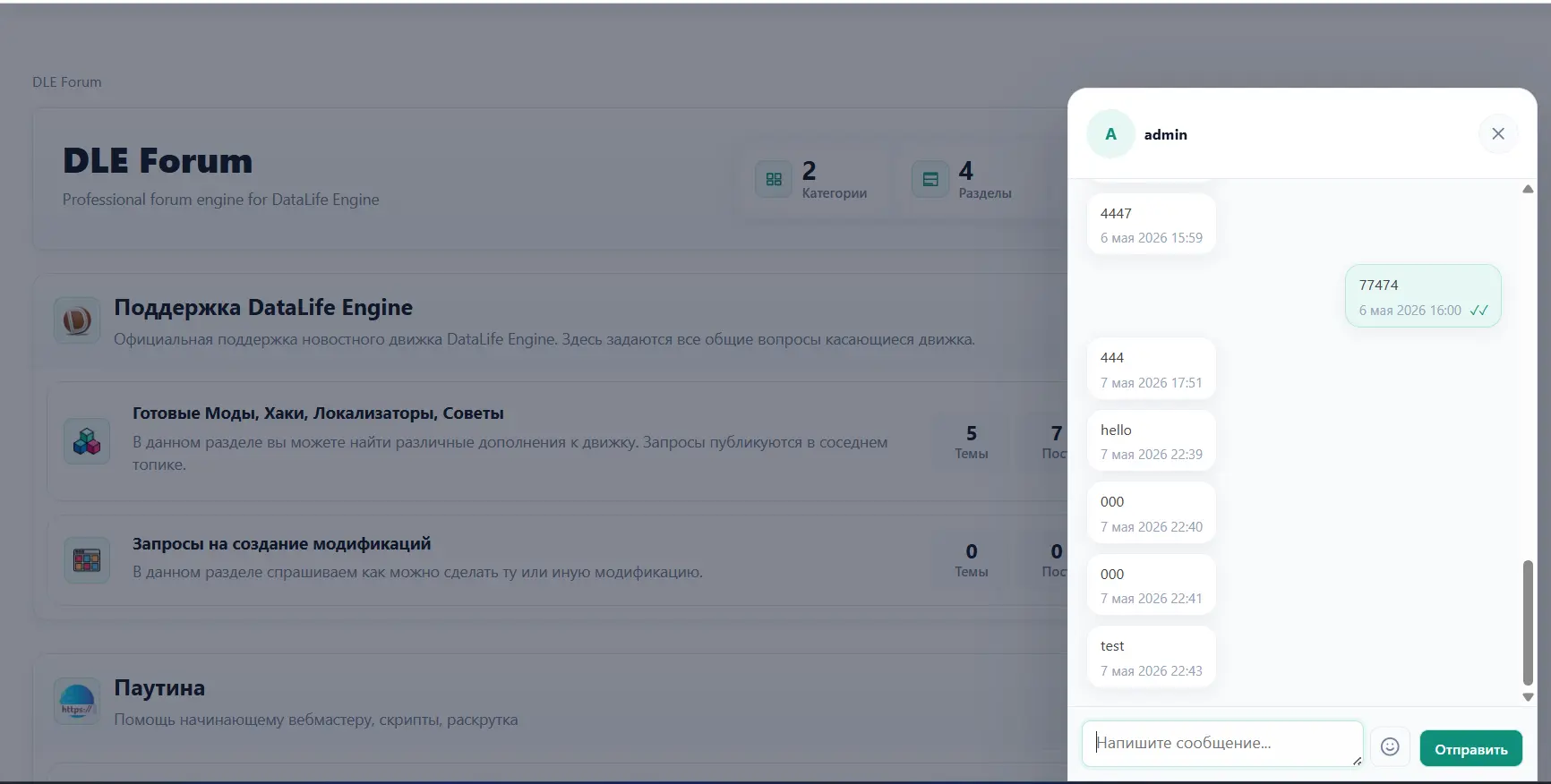1551x784 pixels.
Task: Click the resize handle of message field
Action: tap(1357, 761)
